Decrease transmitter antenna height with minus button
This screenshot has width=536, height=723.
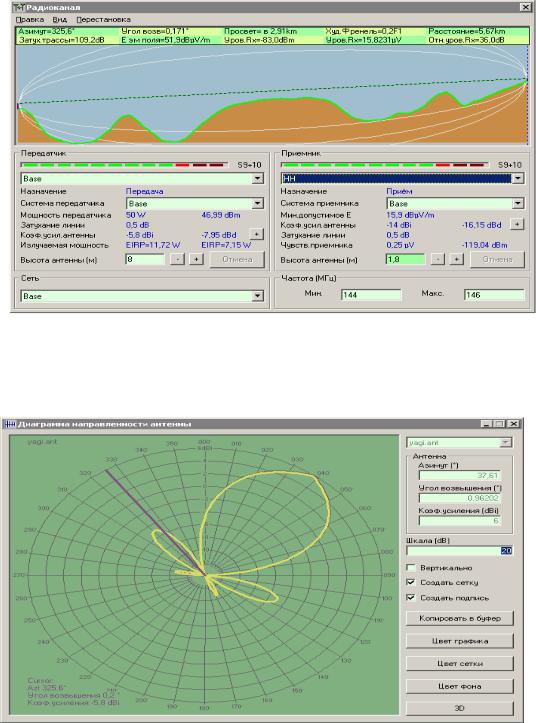tap(177, 259)
